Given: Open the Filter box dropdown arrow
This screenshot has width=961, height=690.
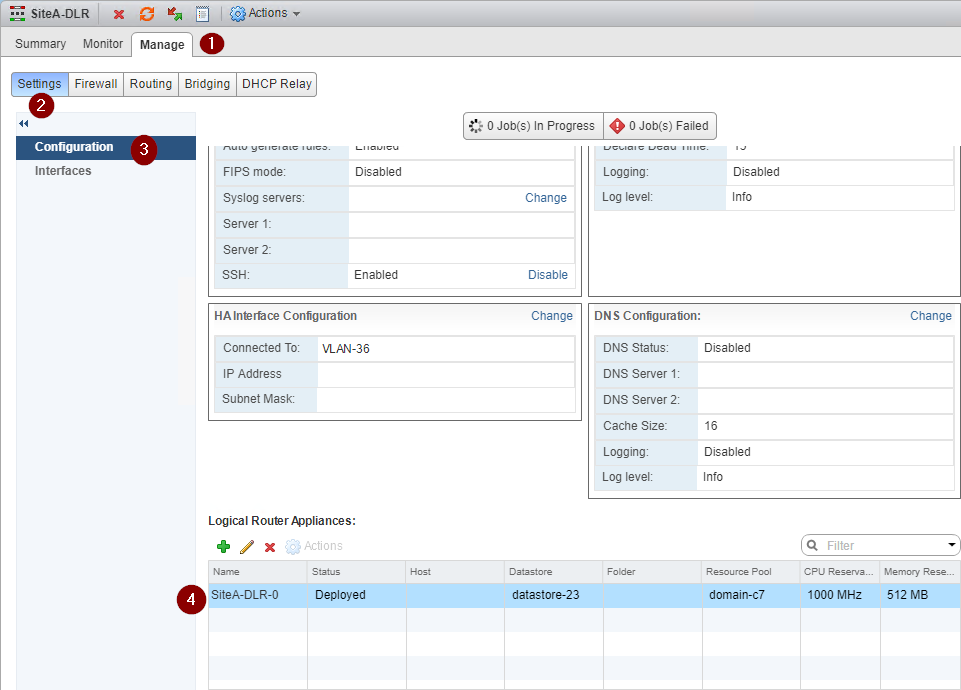Looking at the screenshot, I should (952, 545).
